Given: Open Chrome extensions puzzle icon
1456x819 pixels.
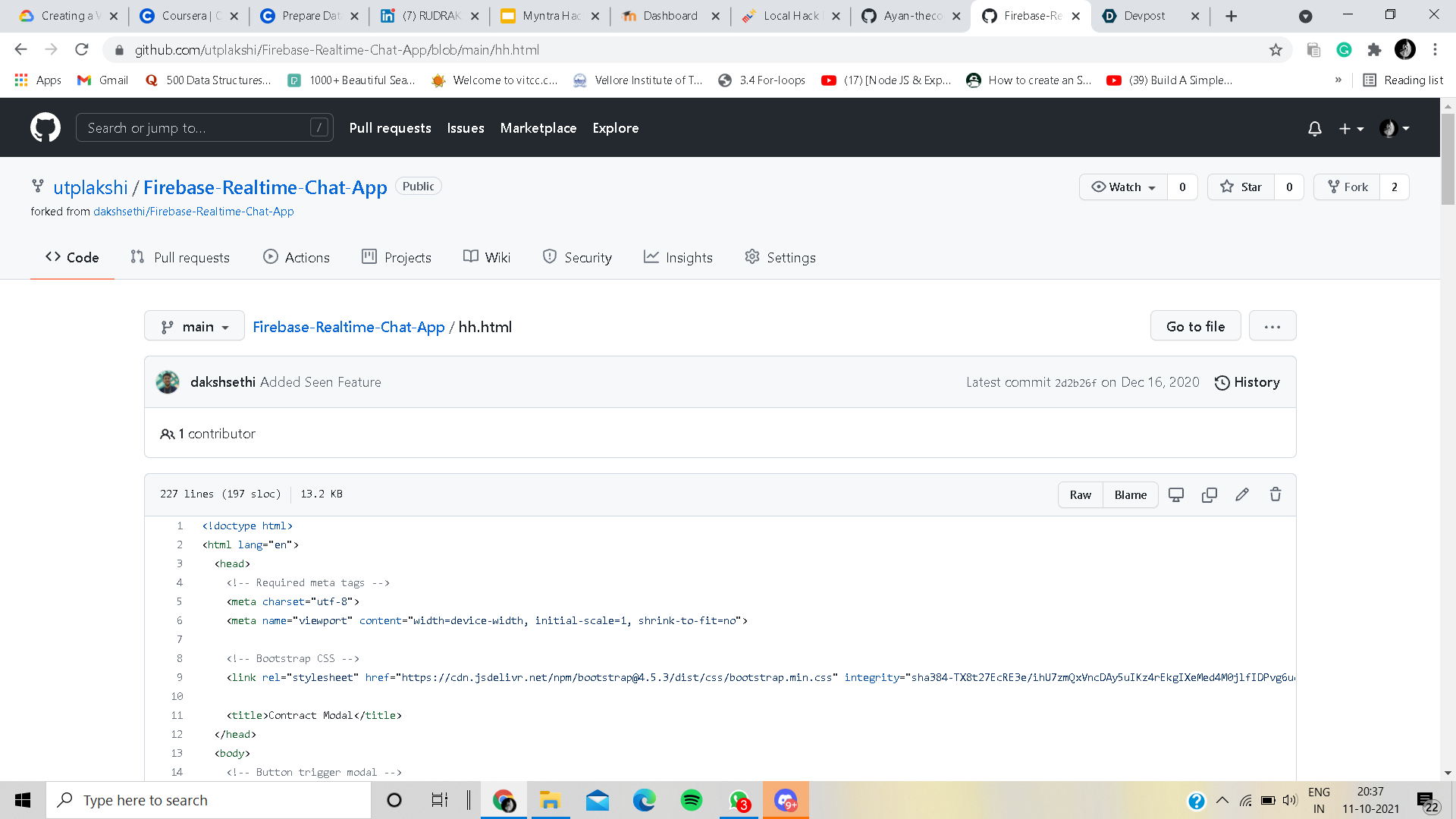Looking at the screenshot, I should click(1374, 50).
